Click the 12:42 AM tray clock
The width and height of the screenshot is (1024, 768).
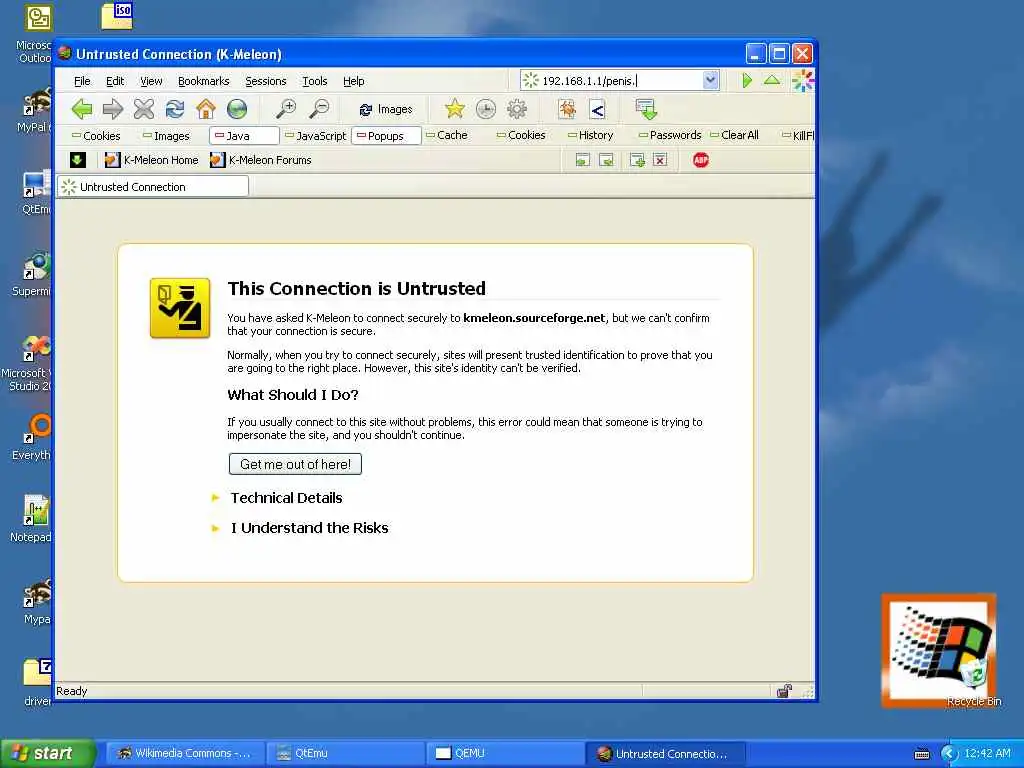click(987, 754)
